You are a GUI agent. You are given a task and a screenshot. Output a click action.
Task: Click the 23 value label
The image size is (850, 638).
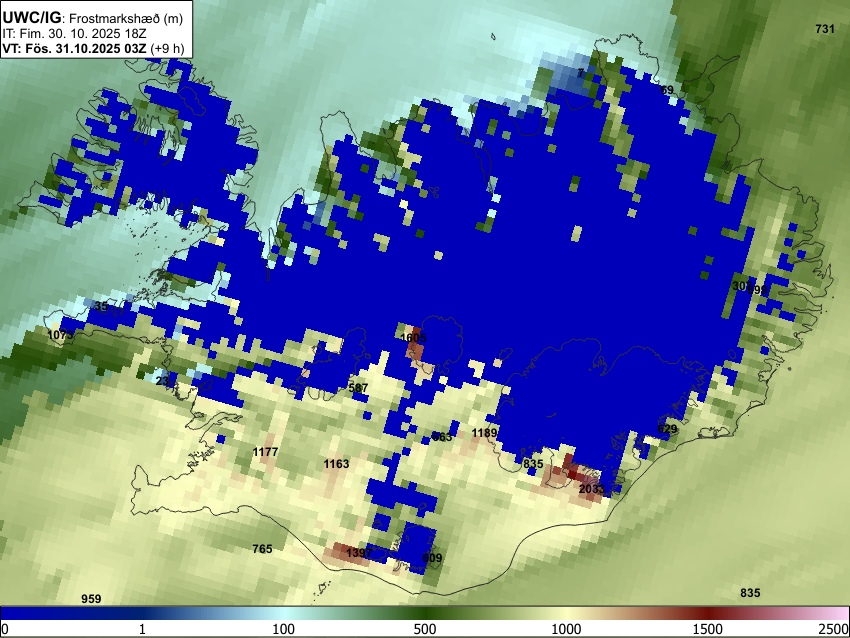click(162, 381)
